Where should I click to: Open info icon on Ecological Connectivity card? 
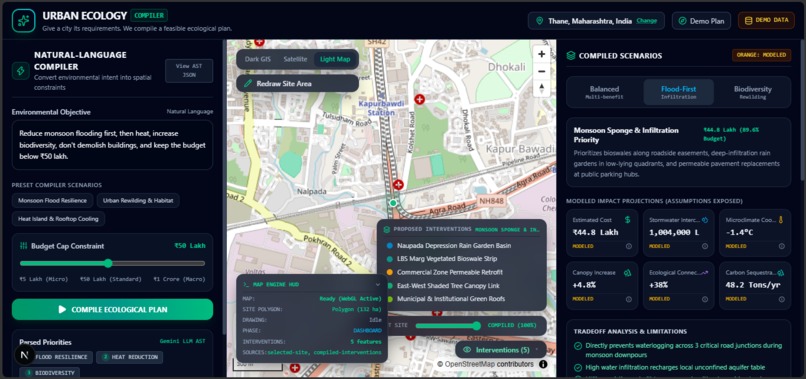705,299
